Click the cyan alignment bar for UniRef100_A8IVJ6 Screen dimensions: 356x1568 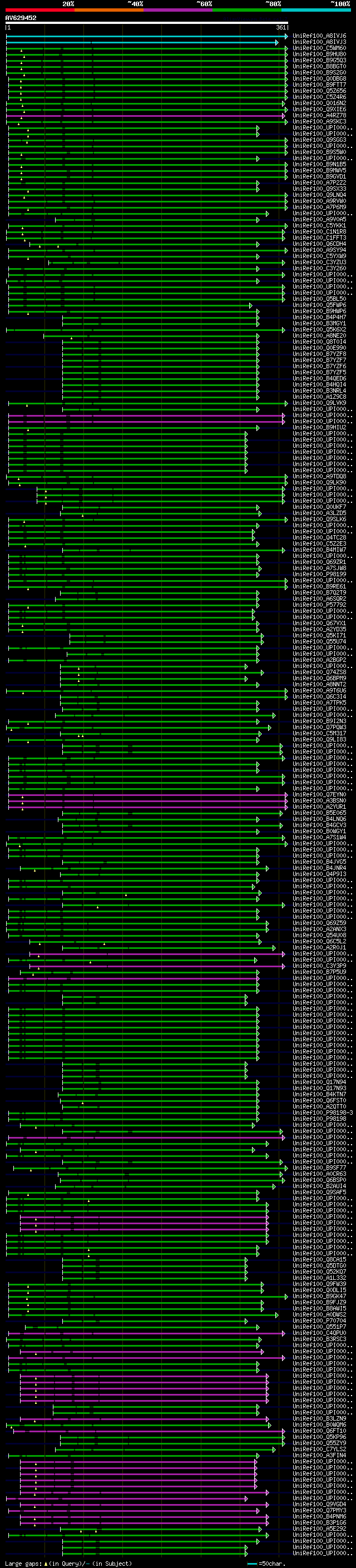click(x=147, y=37)
